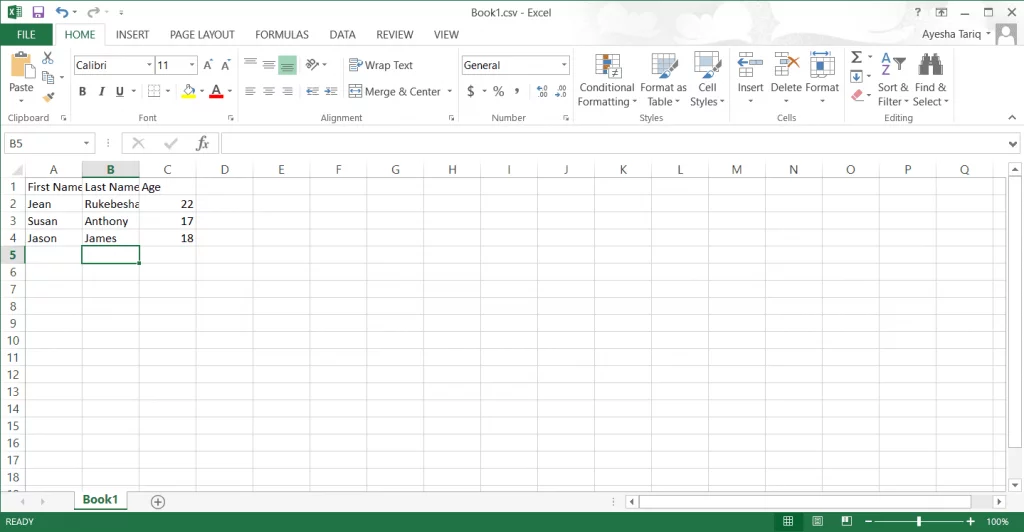Decrease font size with small A icon
1024x532 pixels.
(x=226, y=65)
